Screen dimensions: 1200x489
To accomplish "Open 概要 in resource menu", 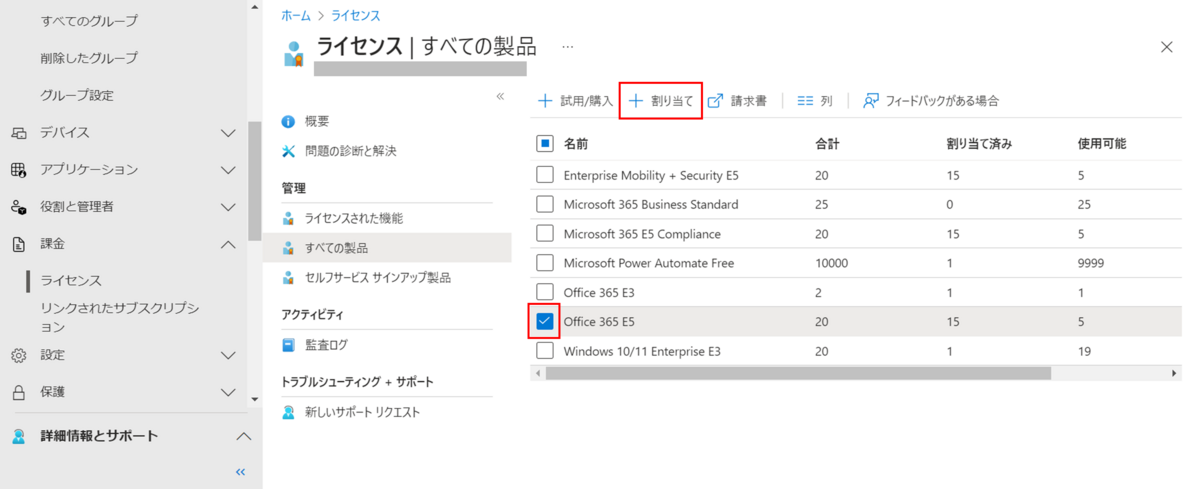I will coord(317,121).
